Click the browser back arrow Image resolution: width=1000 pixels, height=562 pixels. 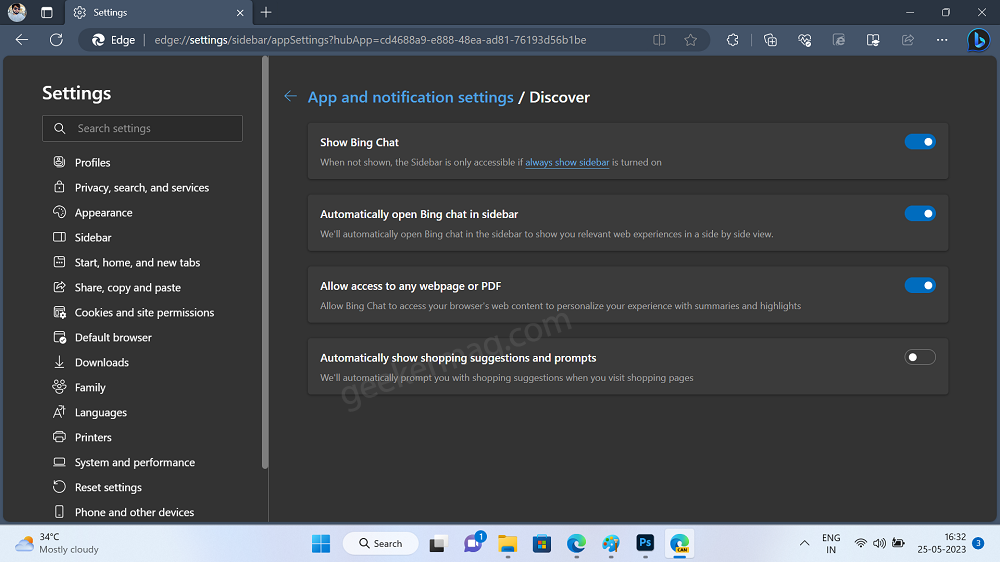[22, 40]
